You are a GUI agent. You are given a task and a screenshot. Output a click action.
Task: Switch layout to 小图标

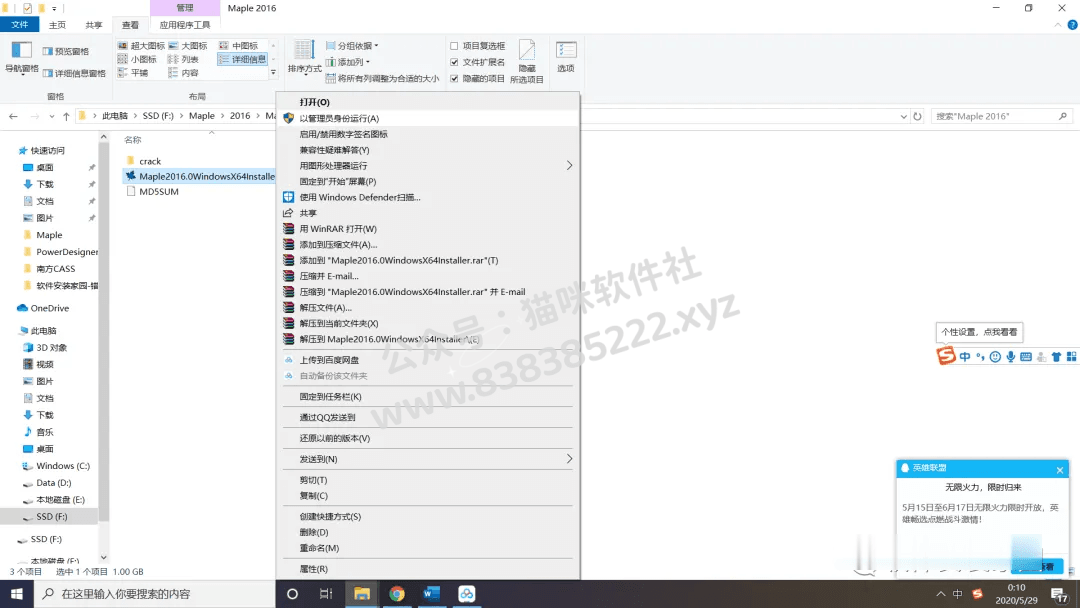tap(137, 59)
